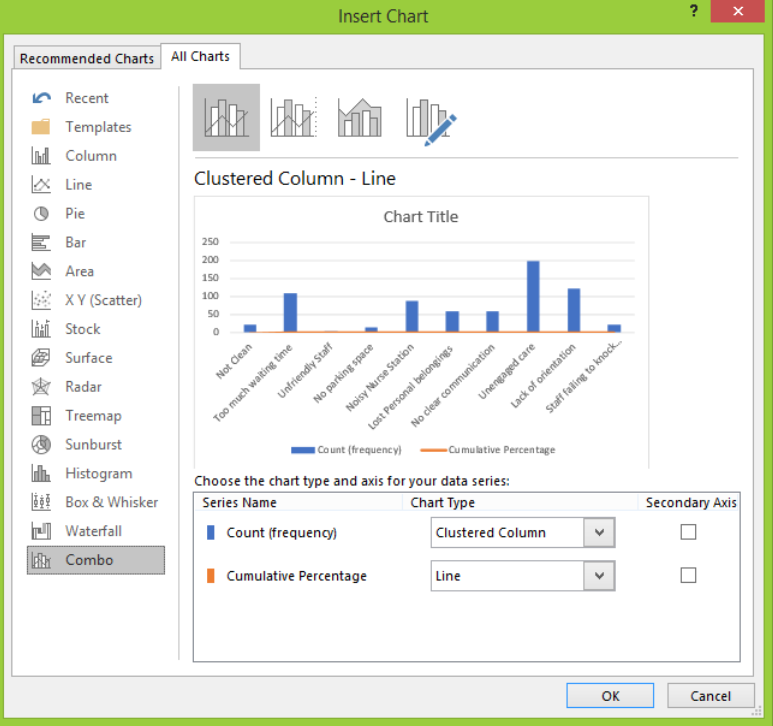Confirm with the OK button
The width and height of the screenshot is (773, 726).
coord(610,695)
